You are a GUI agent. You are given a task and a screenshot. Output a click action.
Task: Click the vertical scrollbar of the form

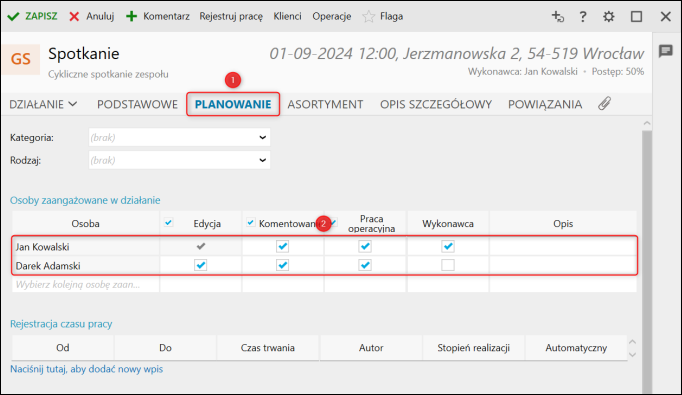[x=647, y=261]
